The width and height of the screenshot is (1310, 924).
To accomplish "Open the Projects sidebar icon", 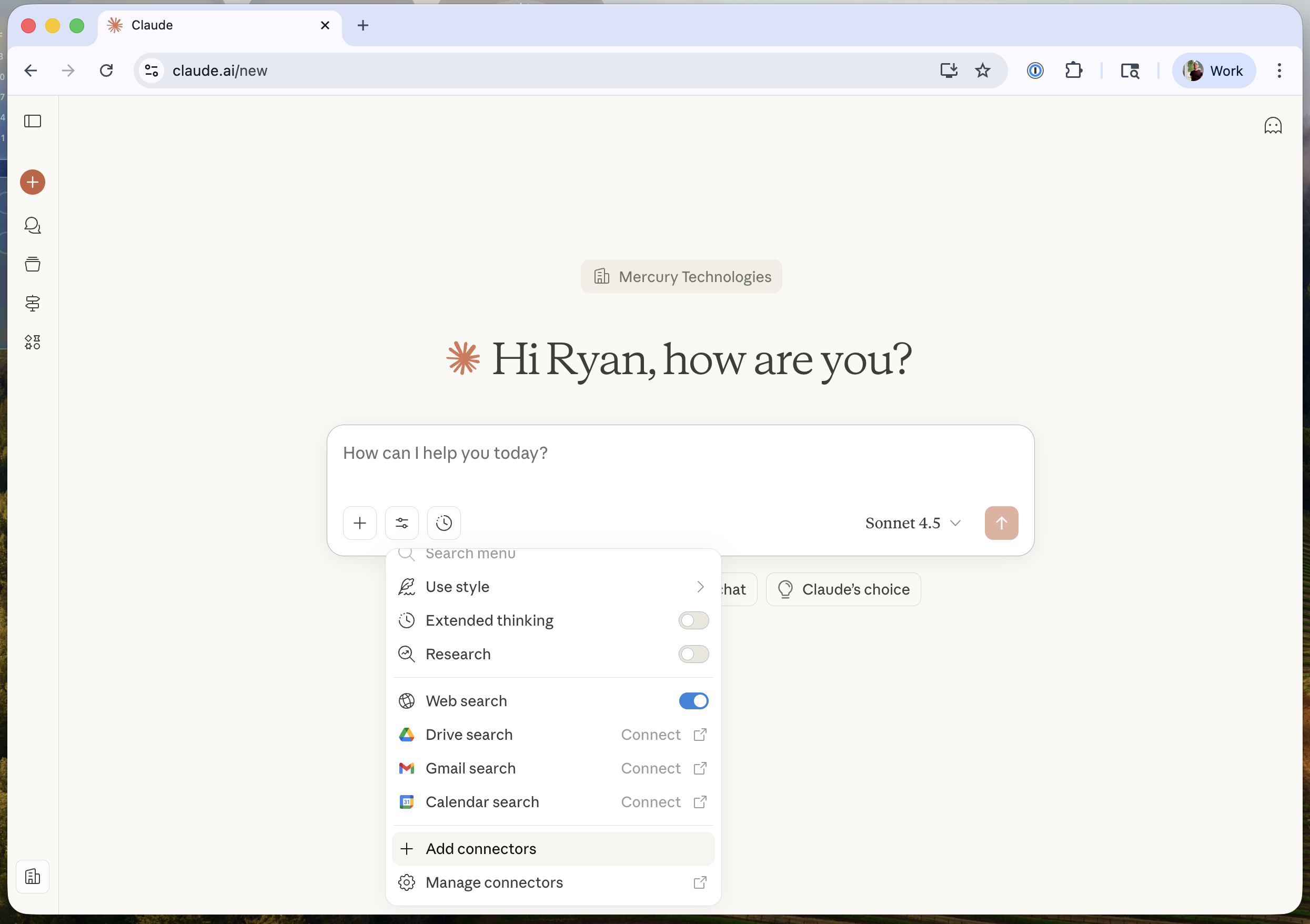I will click(33, 264).
